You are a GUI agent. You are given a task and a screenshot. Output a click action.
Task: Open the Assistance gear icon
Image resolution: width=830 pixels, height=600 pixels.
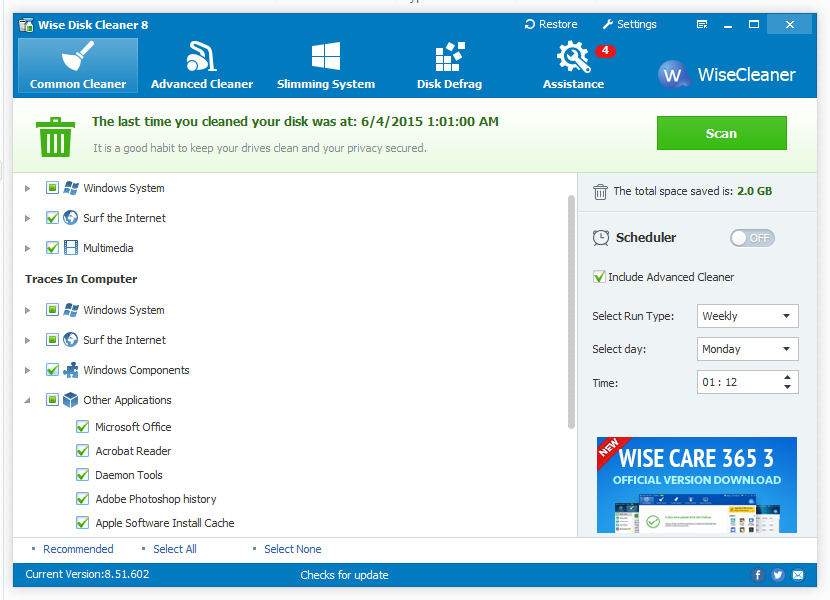pos(574,56)
